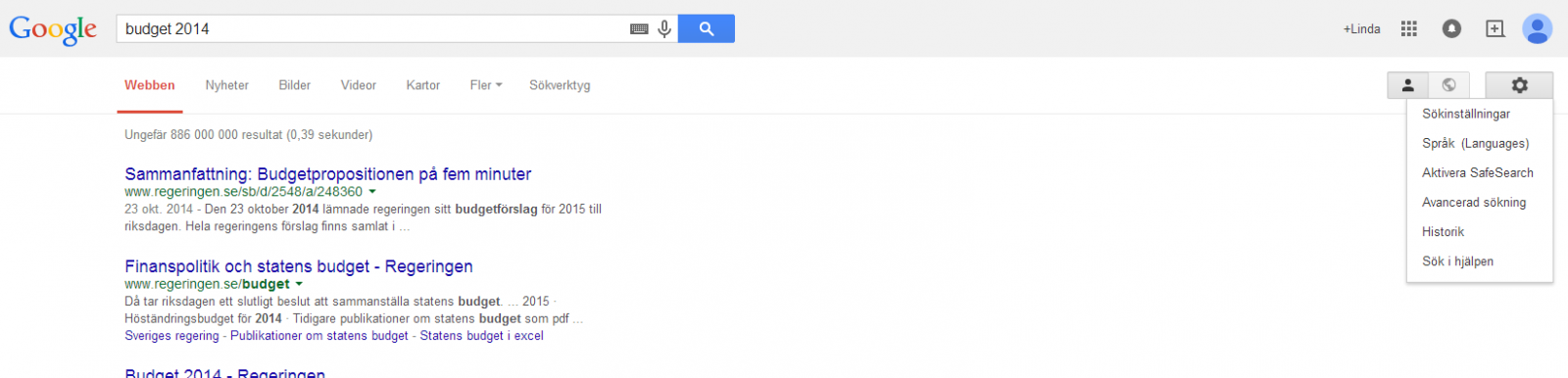Viewport: 1568px width, 378px height.
Task: Open the on-screen keyboard icon
Action: click(639, 29)
